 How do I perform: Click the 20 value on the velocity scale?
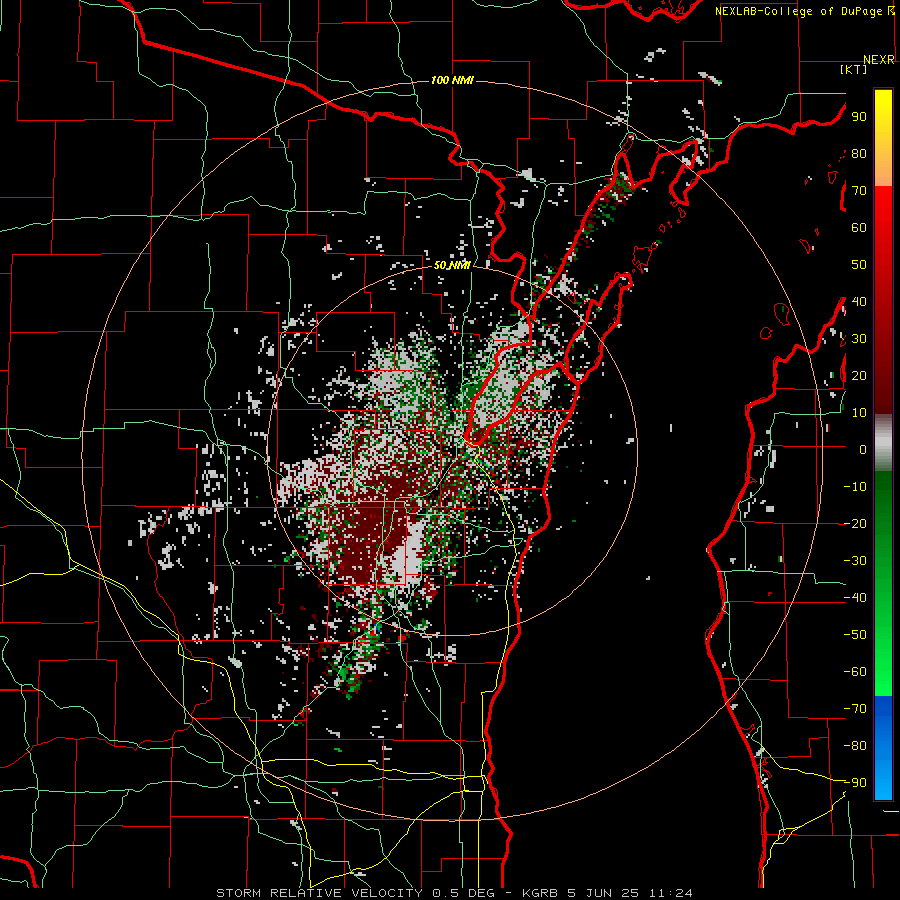tap(859, 376)
